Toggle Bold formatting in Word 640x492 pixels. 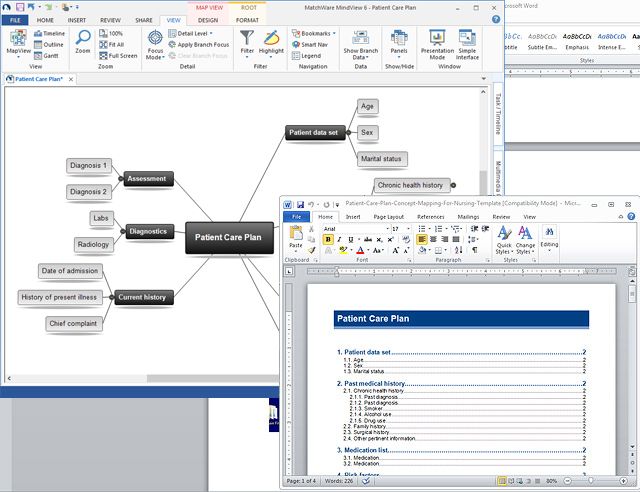pyautogui.click(x=328, y=240)
